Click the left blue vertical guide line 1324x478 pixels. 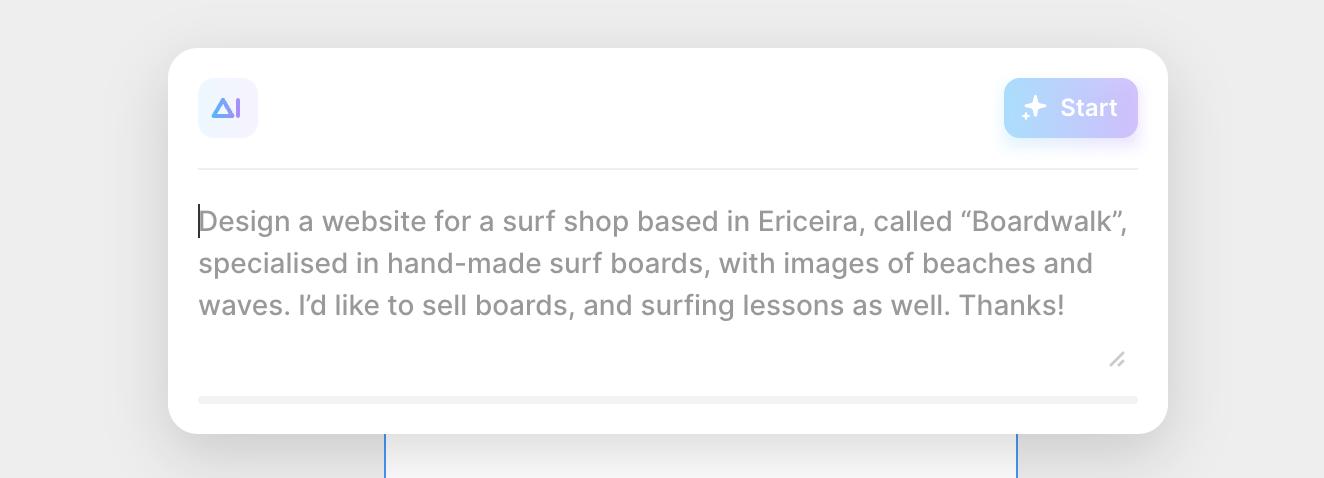385,456
